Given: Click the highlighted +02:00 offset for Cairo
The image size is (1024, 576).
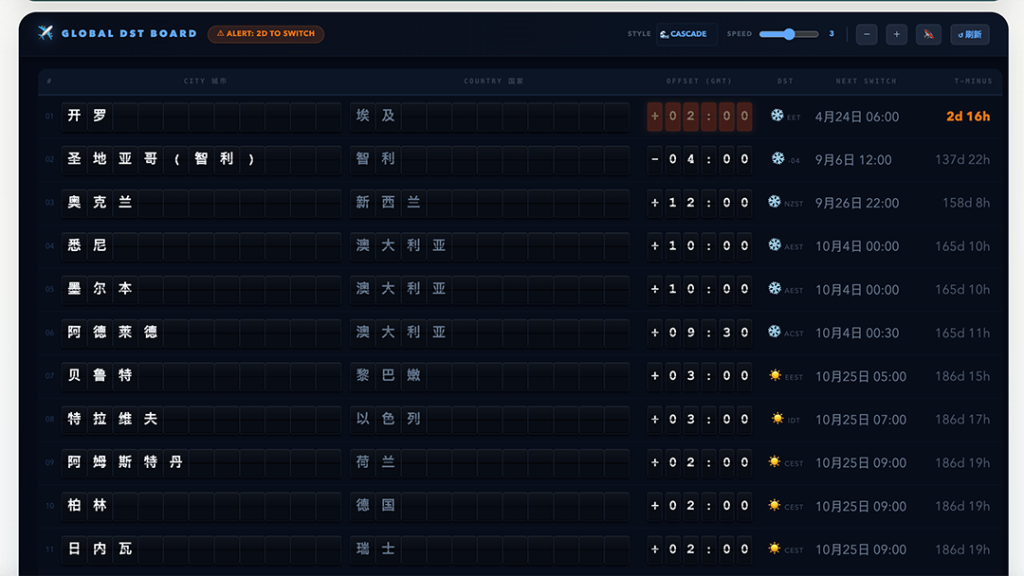Looking at the screenshot, I should 699,116.
